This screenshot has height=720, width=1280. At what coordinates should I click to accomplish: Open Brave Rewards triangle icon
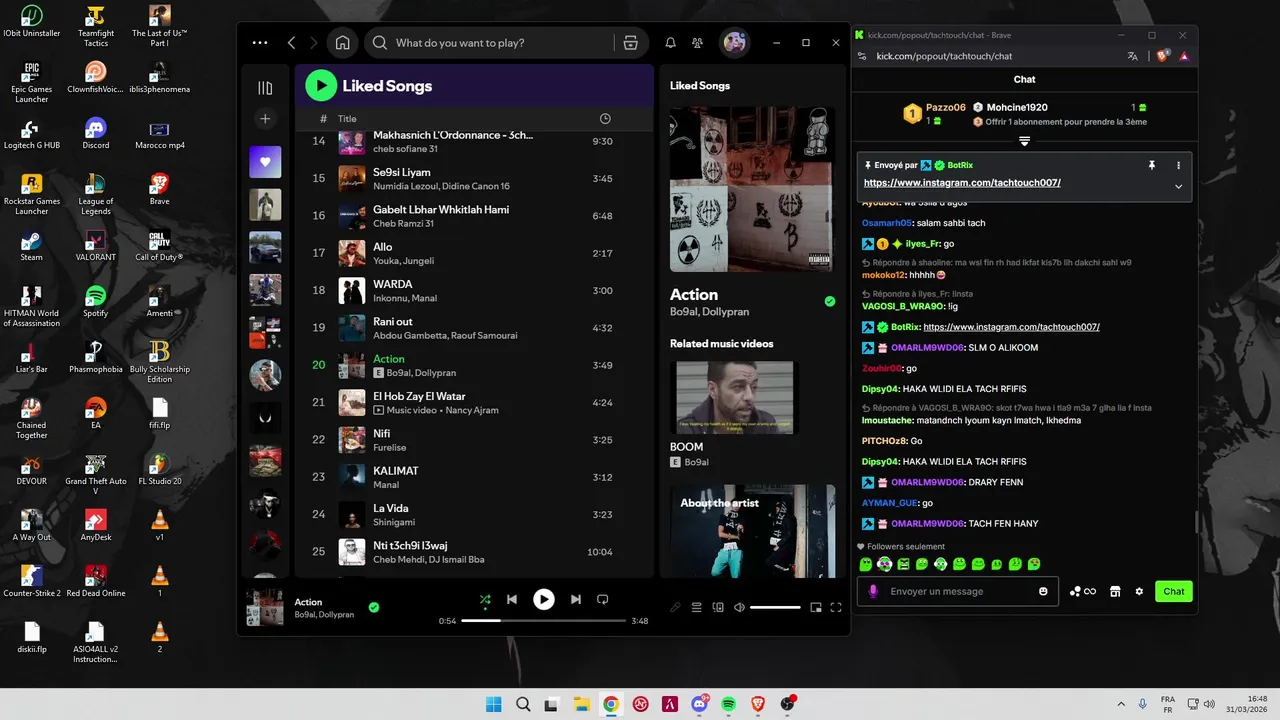1184,56
